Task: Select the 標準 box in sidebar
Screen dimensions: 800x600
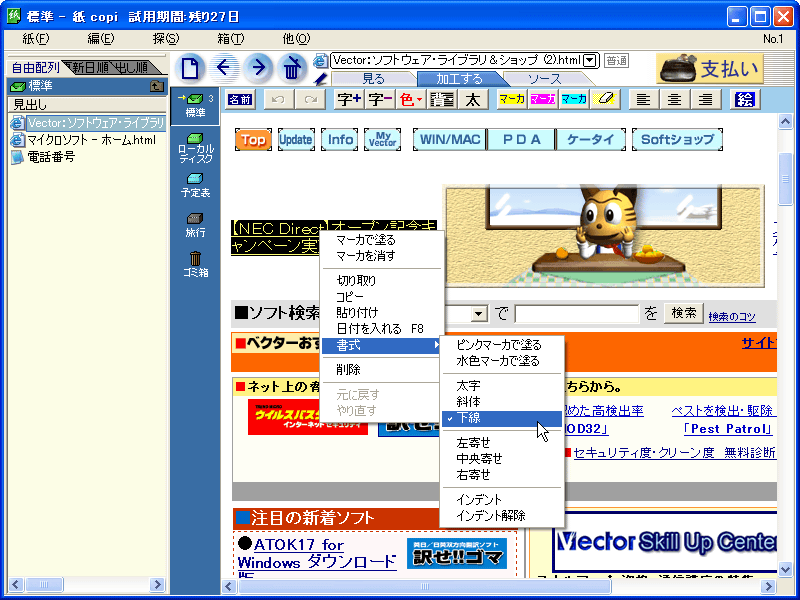Action: click(x=195, y=106)
